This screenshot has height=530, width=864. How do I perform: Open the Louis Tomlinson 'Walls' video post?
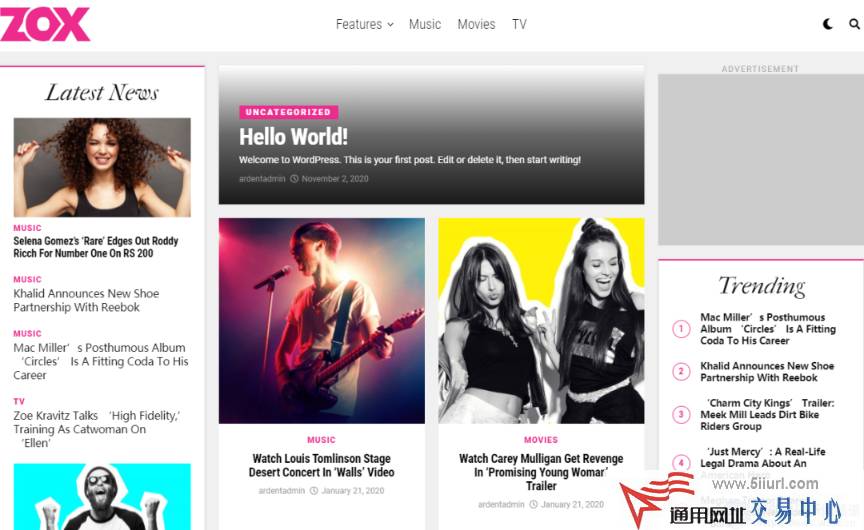[321, 465]
